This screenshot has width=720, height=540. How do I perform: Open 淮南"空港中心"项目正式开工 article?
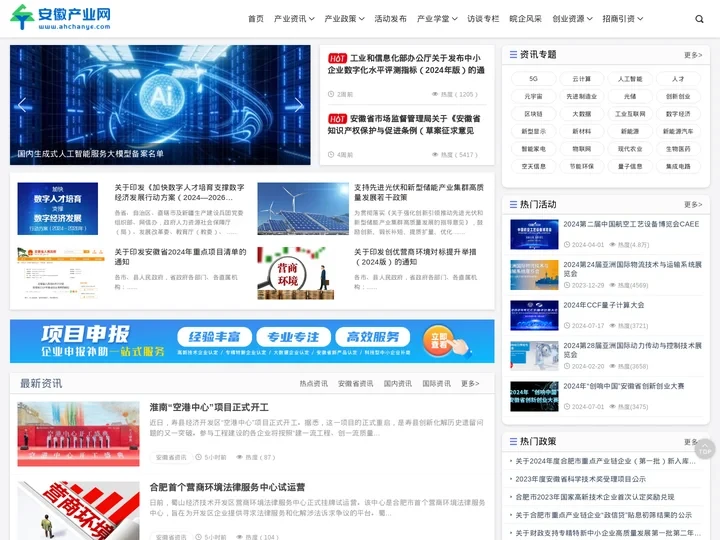pyautogui.click(x=209, y=407)
